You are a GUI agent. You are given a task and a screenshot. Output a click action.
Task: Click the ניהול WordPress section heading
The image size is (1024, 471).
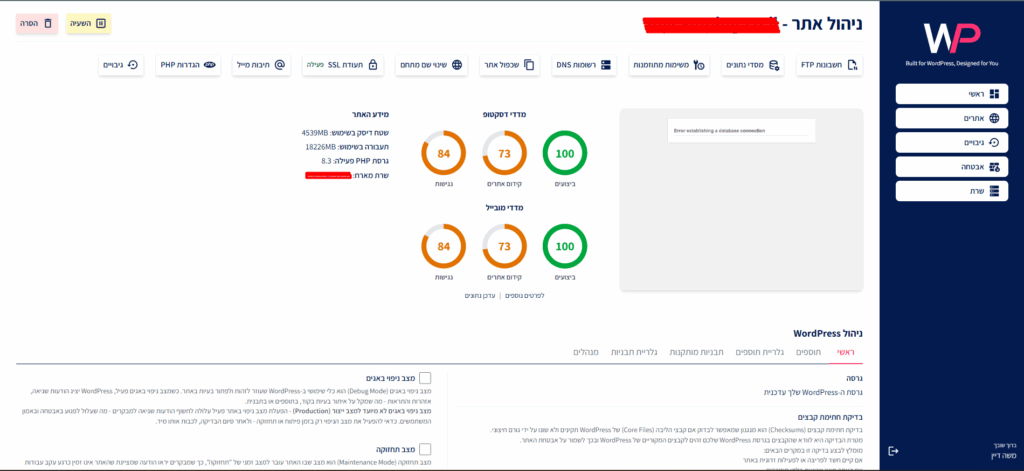pyautogui.click(x=828, y=333)
